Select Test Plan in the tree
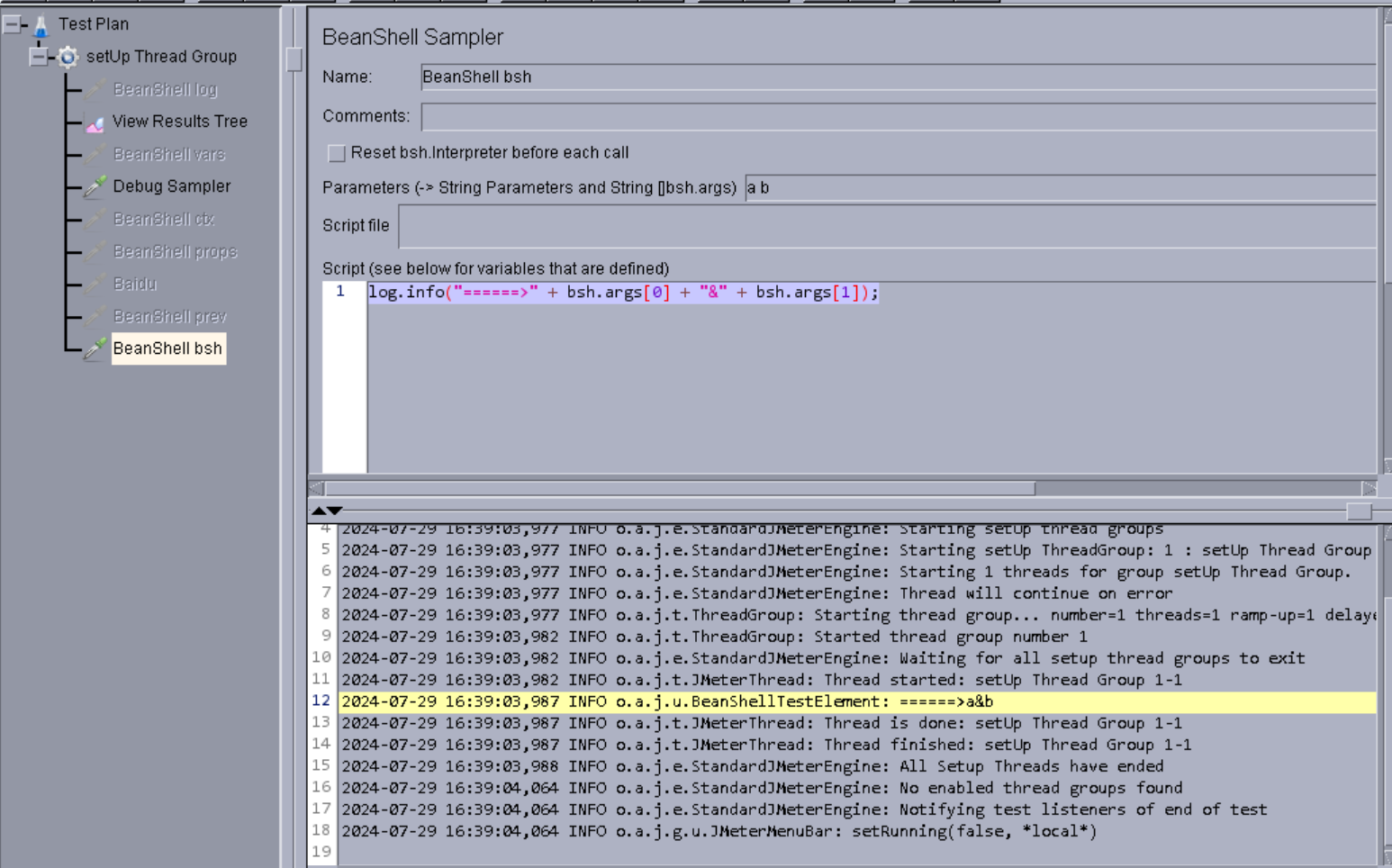This screenshot has width=1392, height=868. coord(94,24)
